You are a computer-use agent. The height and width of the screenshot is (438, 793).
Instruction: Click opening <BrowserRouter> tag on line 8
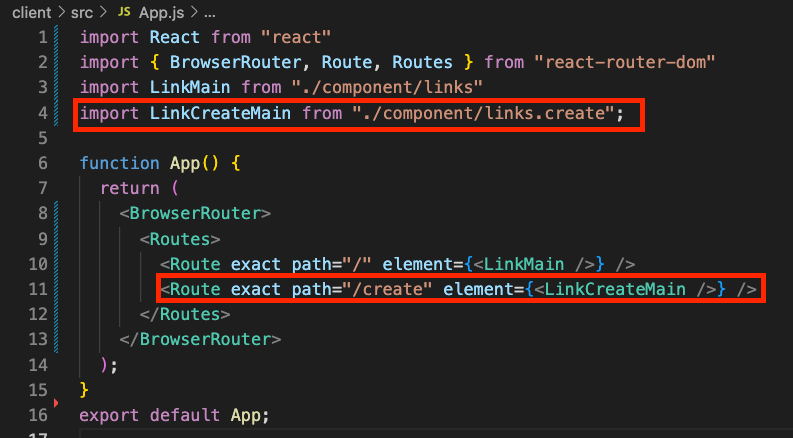(x=195, y=213)
